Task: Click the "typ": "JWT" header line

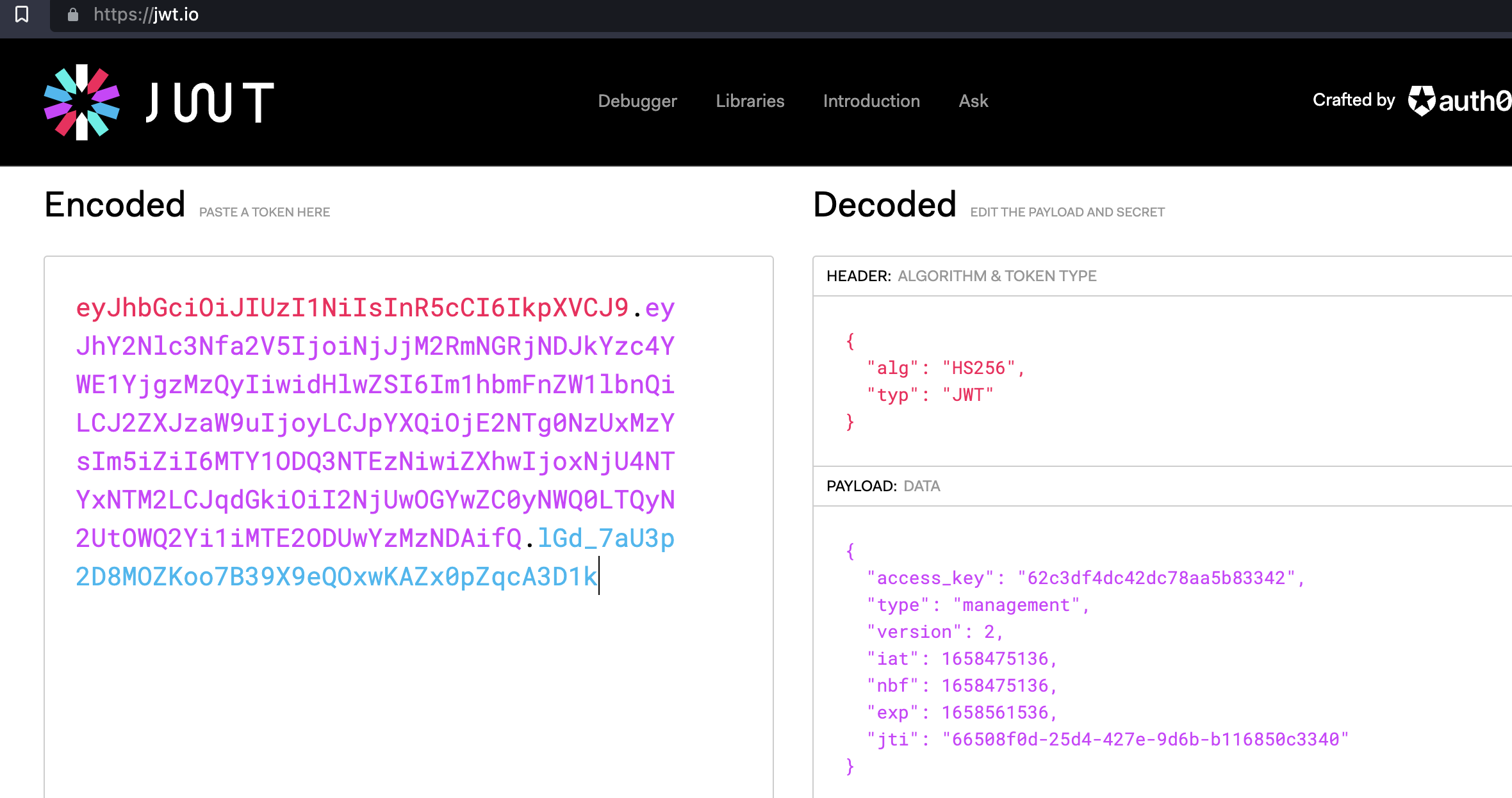Action: [x=930, y=395]
